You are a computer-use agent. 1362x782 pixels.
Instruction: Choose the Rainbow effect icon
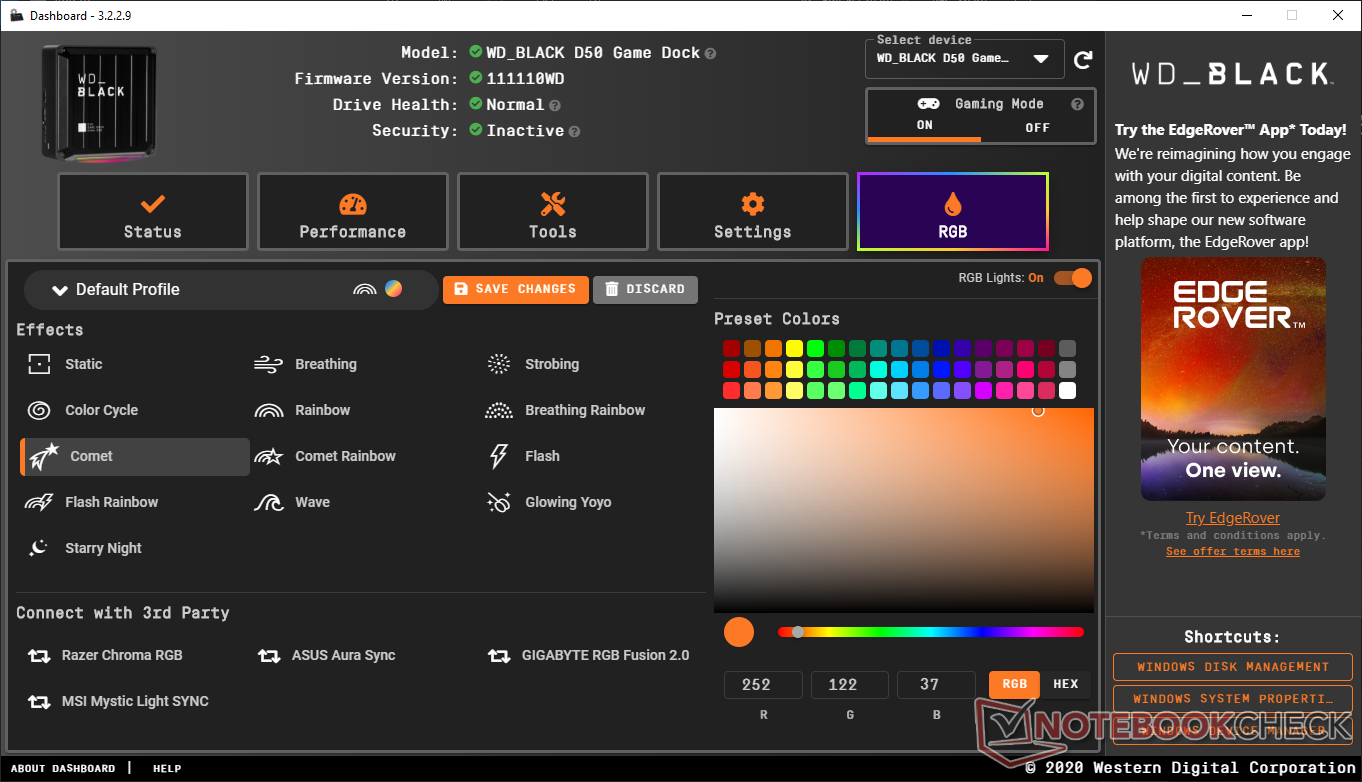269,410
